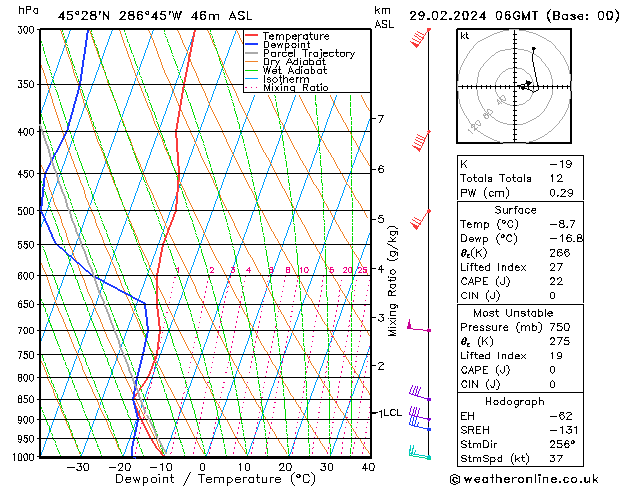Click the 0 temperature axis label
Screen dimensions: 629x486
pyautogui.click(x=203, y=467)
